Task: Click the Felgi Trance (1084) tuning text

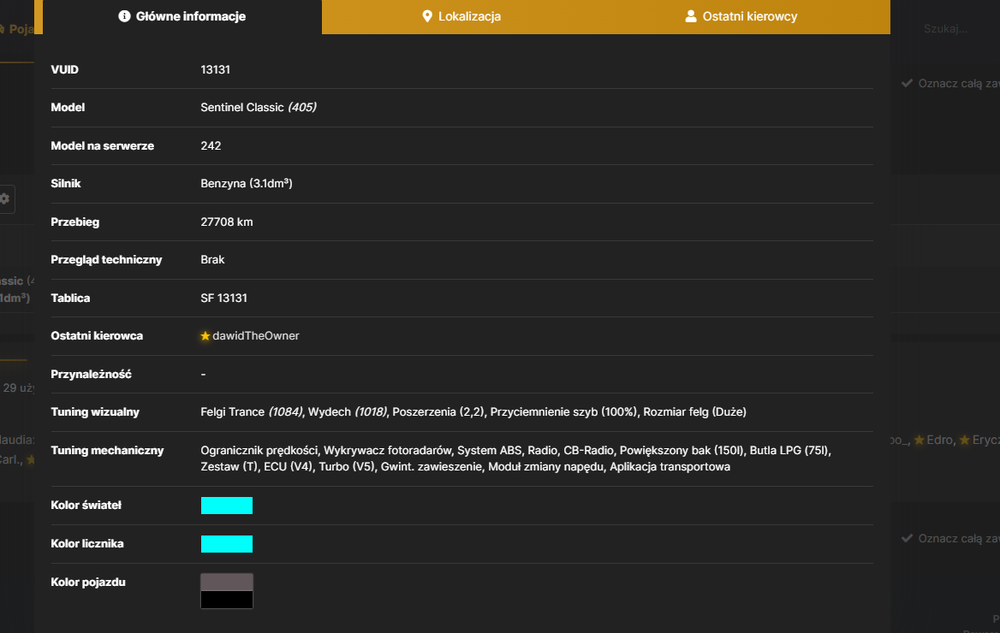Action: pos(251,412)
